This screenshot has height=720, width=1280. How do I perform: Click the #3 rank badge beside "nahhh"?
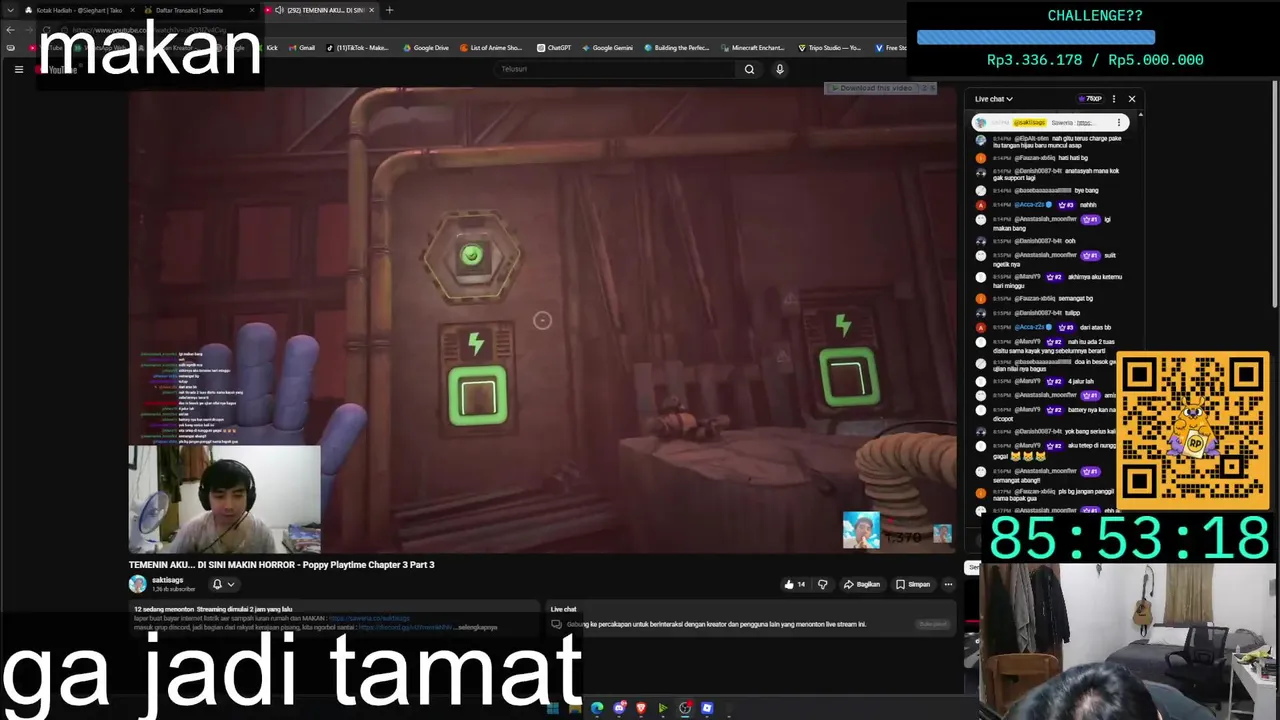1065,205
